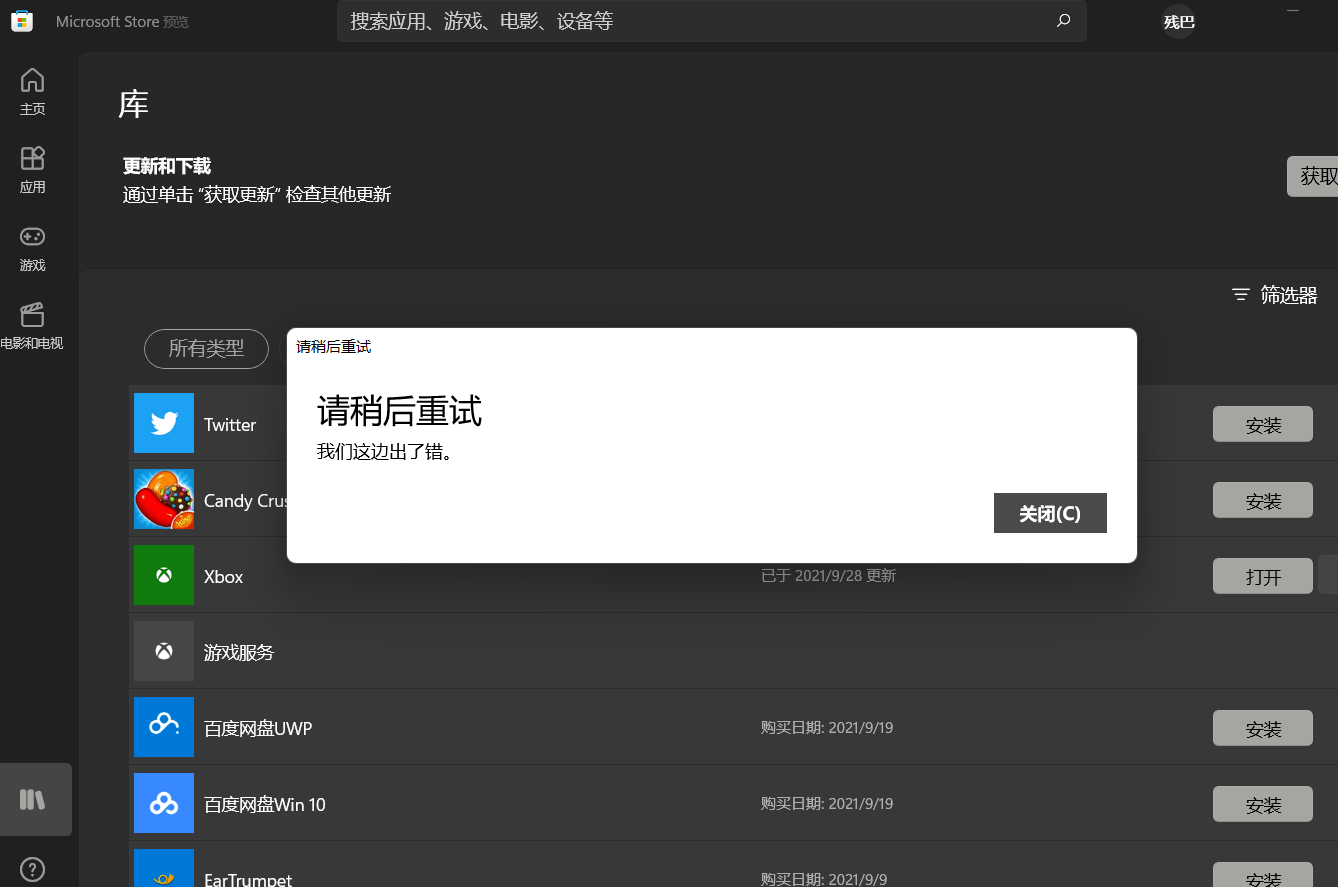
Task: Click the 百度网盘Win 10 app icon
Action: [164, 803]
